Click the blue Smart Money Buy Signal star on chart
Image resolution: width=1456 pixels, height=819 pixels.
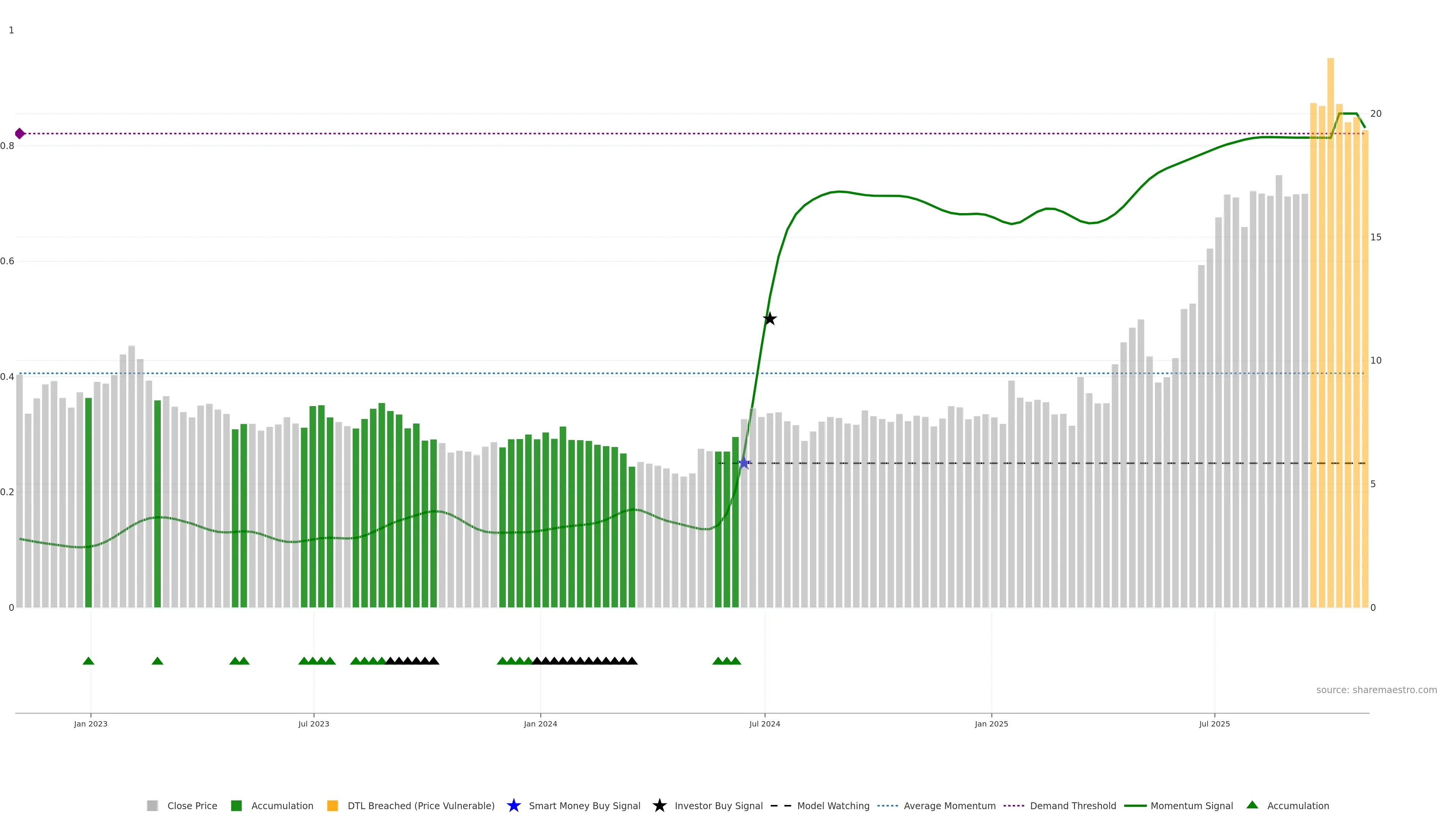[744, 463]
